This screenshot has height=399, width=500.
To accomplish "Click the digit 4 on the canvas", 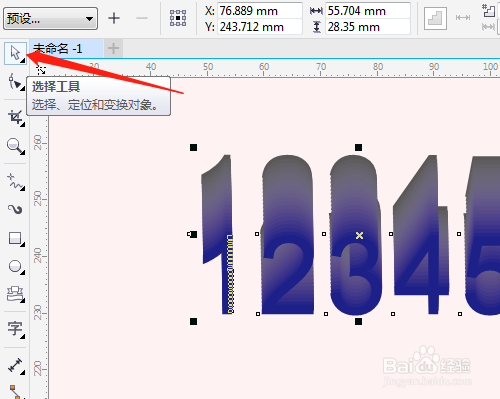I will click(x=422, y=234).
